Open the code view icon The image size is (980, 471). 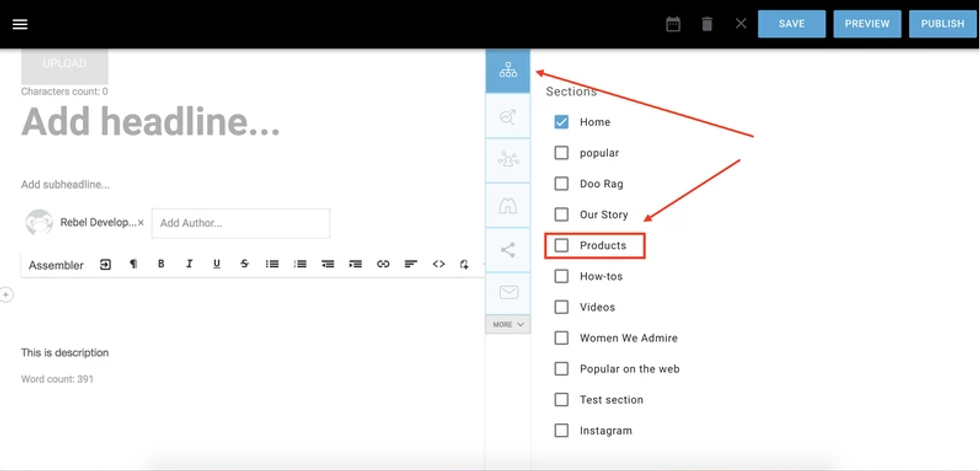(x=438, y=264)
